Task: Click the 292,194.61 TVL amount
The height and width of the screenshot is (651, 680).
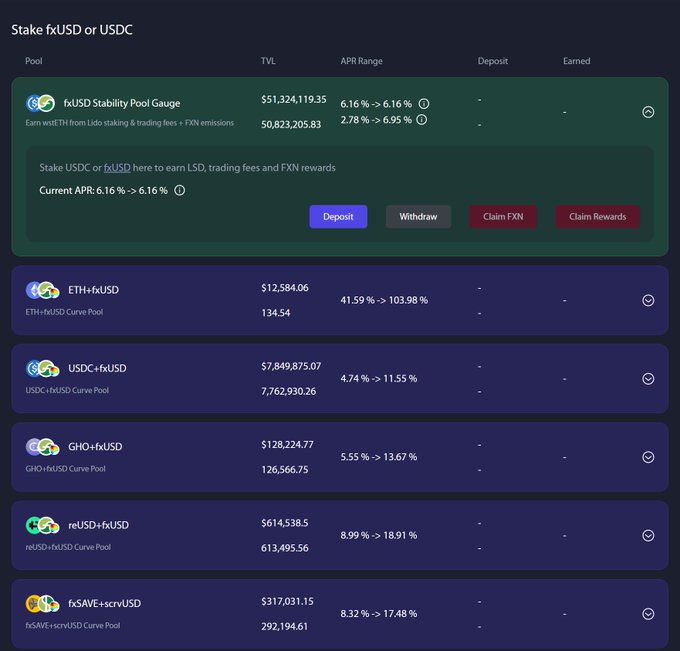Action: point(284,626)
